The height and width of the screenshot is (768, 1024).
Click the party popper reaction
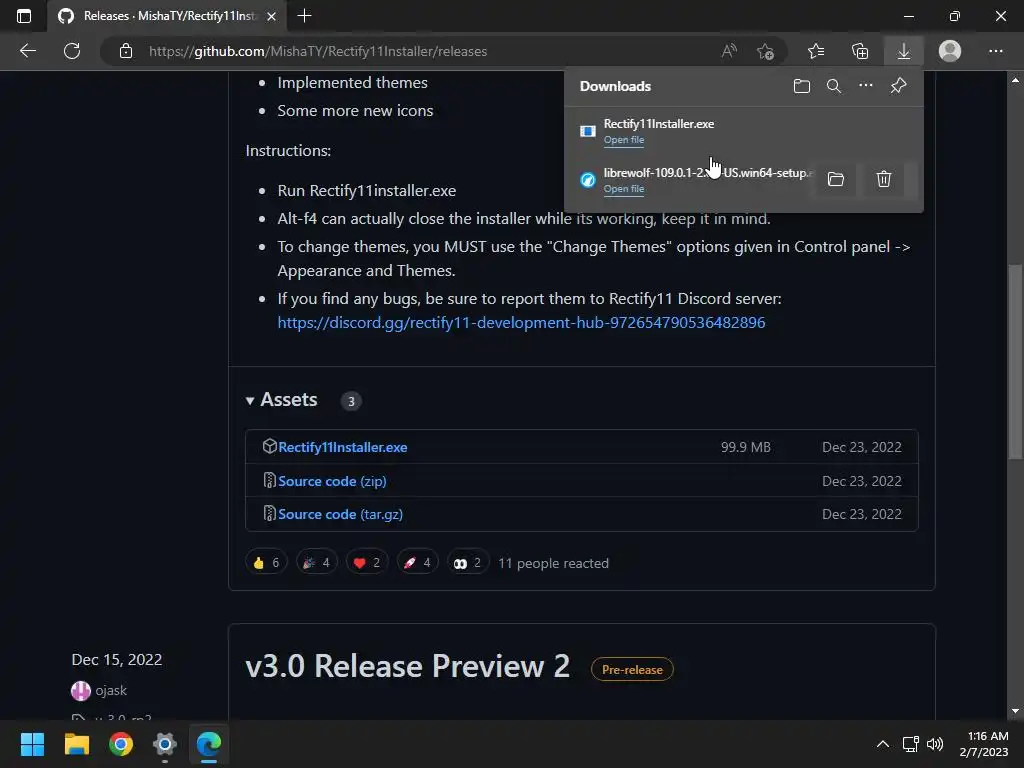(316, 563)
